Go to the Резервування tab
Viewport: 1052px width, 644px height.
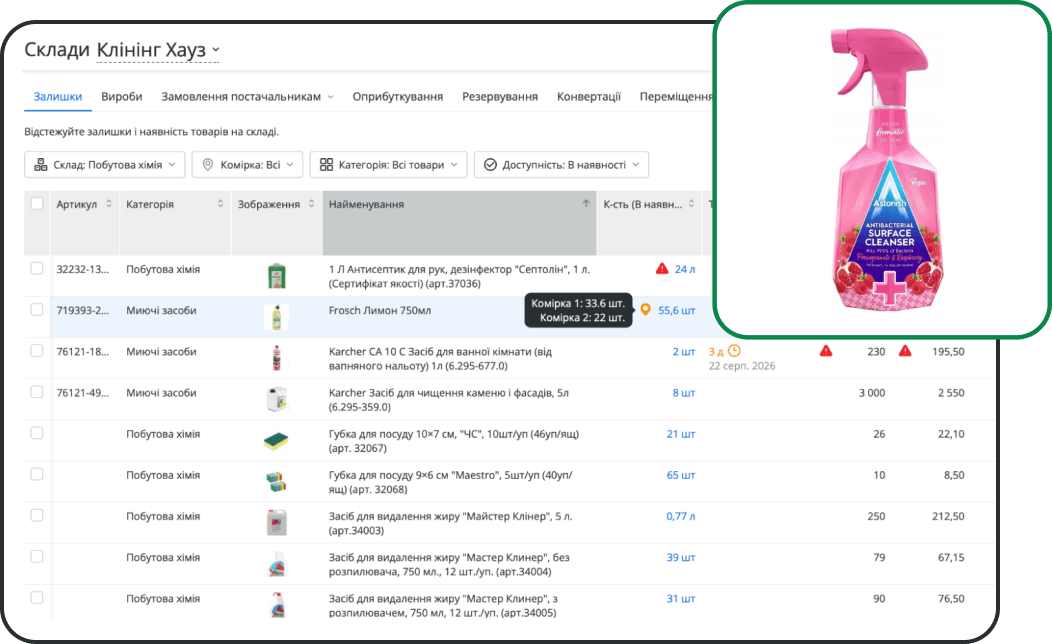pos(500,97)
